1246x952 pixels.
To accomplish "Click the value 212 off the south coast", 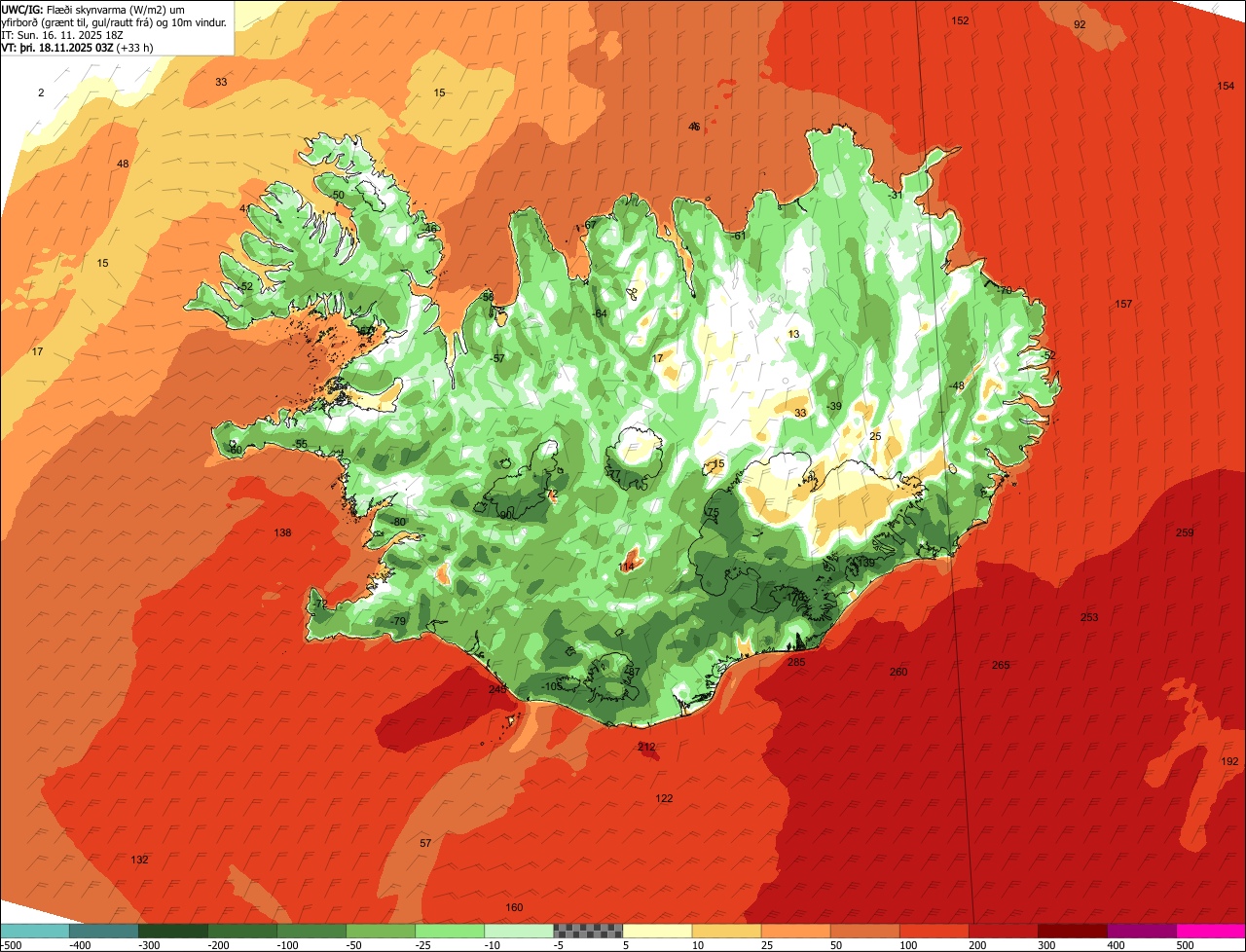I will click(646, 747).
